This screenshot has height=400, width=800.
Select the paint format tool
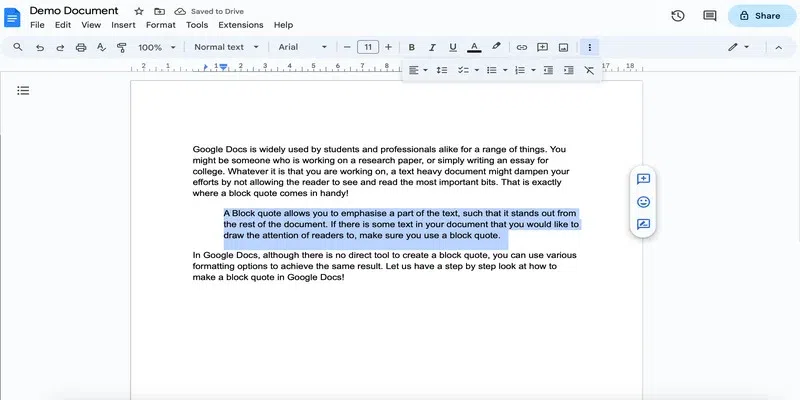click(121, 47)
